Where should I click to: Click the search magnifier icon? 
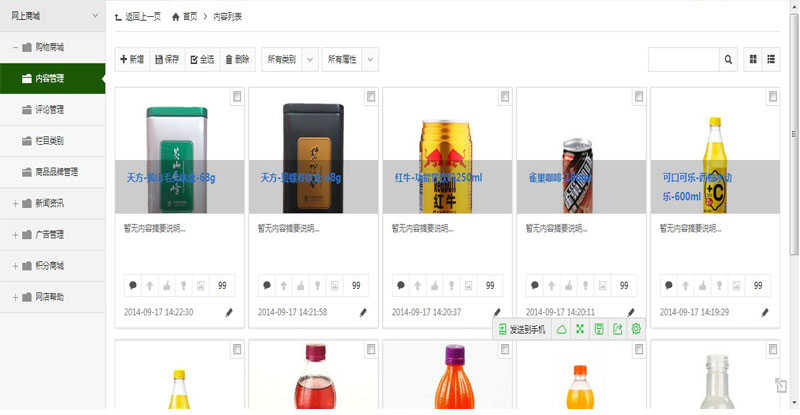tap(728, 60)
